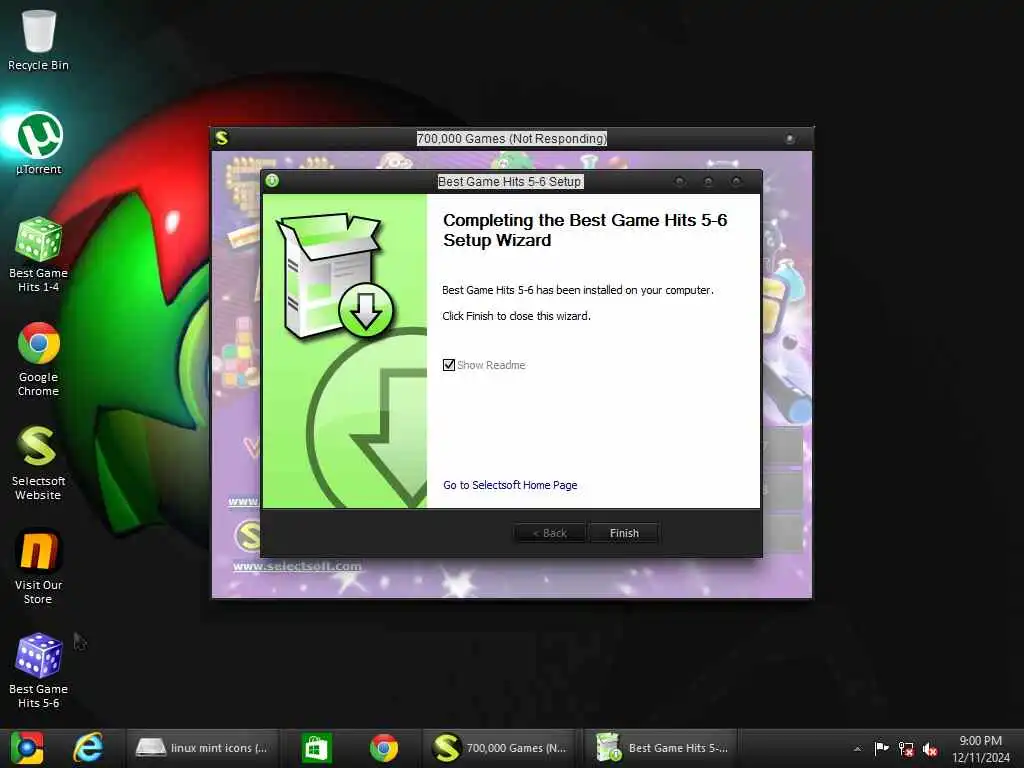The image size is (1024, 768).
Task: Switch to 700,000 Games taskbar button
Action: (500, 748)
